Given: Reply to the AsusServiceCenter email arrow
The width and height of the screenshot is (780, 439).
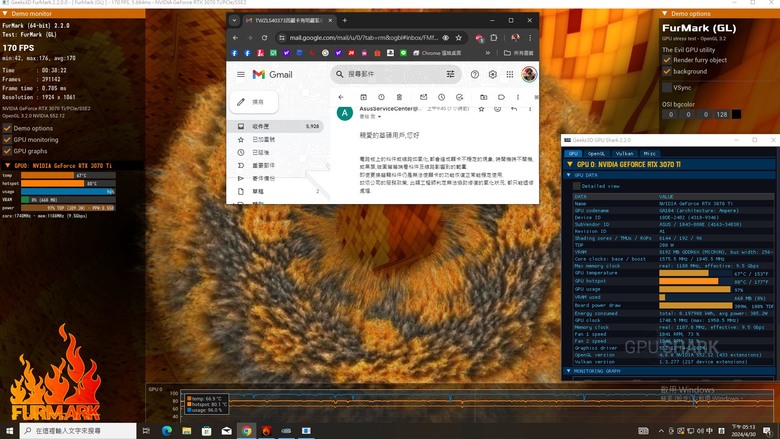Looking at the screenshot, I should [x=514, y=108].
